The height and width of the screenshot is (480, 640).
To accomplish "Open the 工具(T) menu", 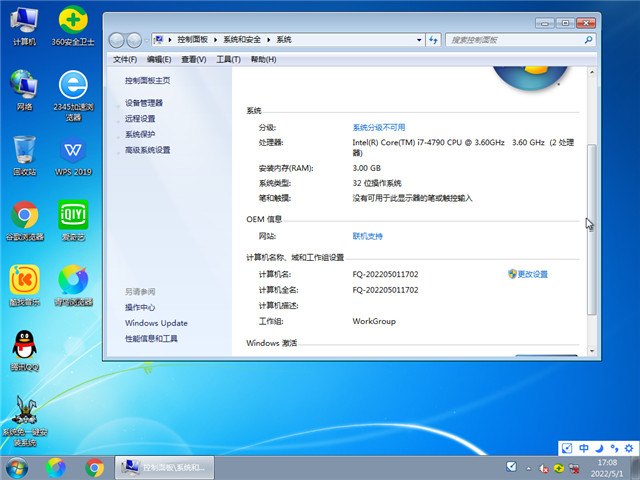I will click(228, 60).
